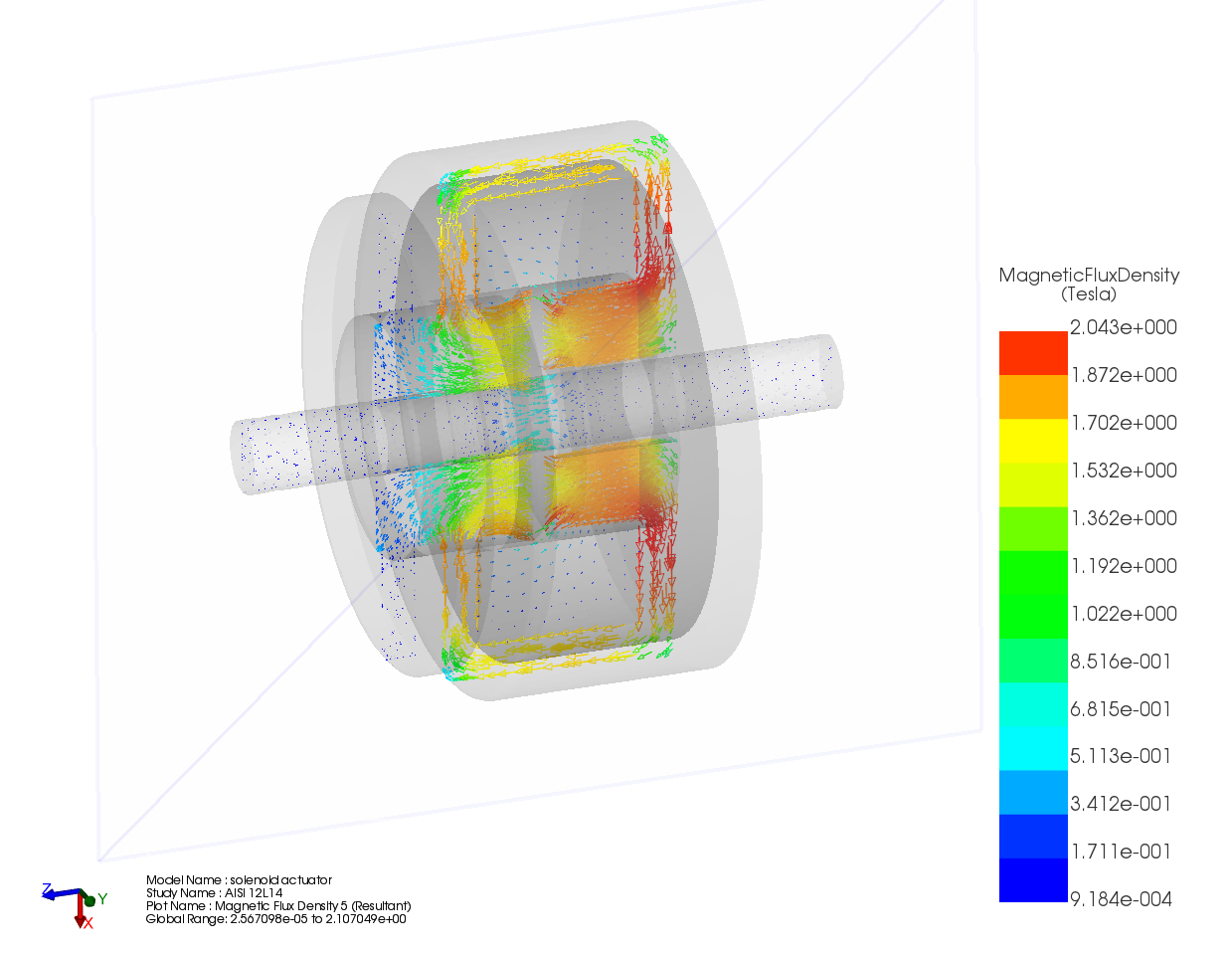The width and height of the screenshot is (1232, 953).
Task: Click the Global Range annotation text
Action: [x=275, y=918]
